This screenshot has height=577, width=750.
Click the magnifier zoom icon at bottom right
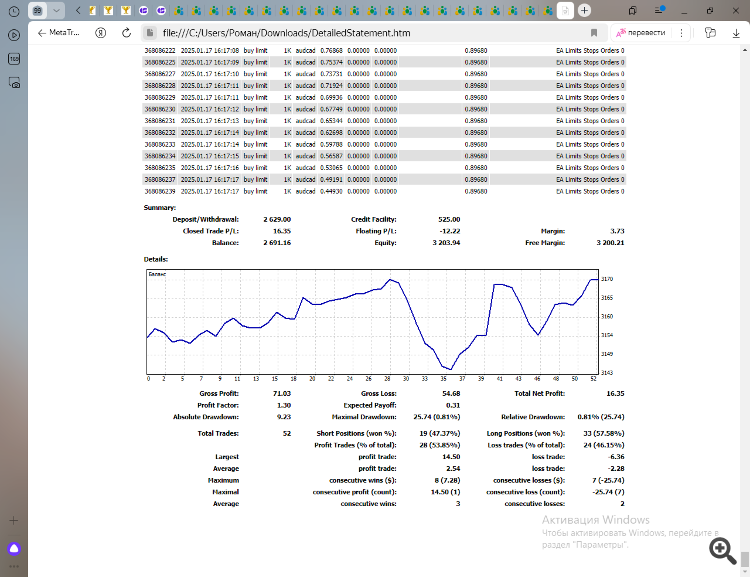coord(721,549)
